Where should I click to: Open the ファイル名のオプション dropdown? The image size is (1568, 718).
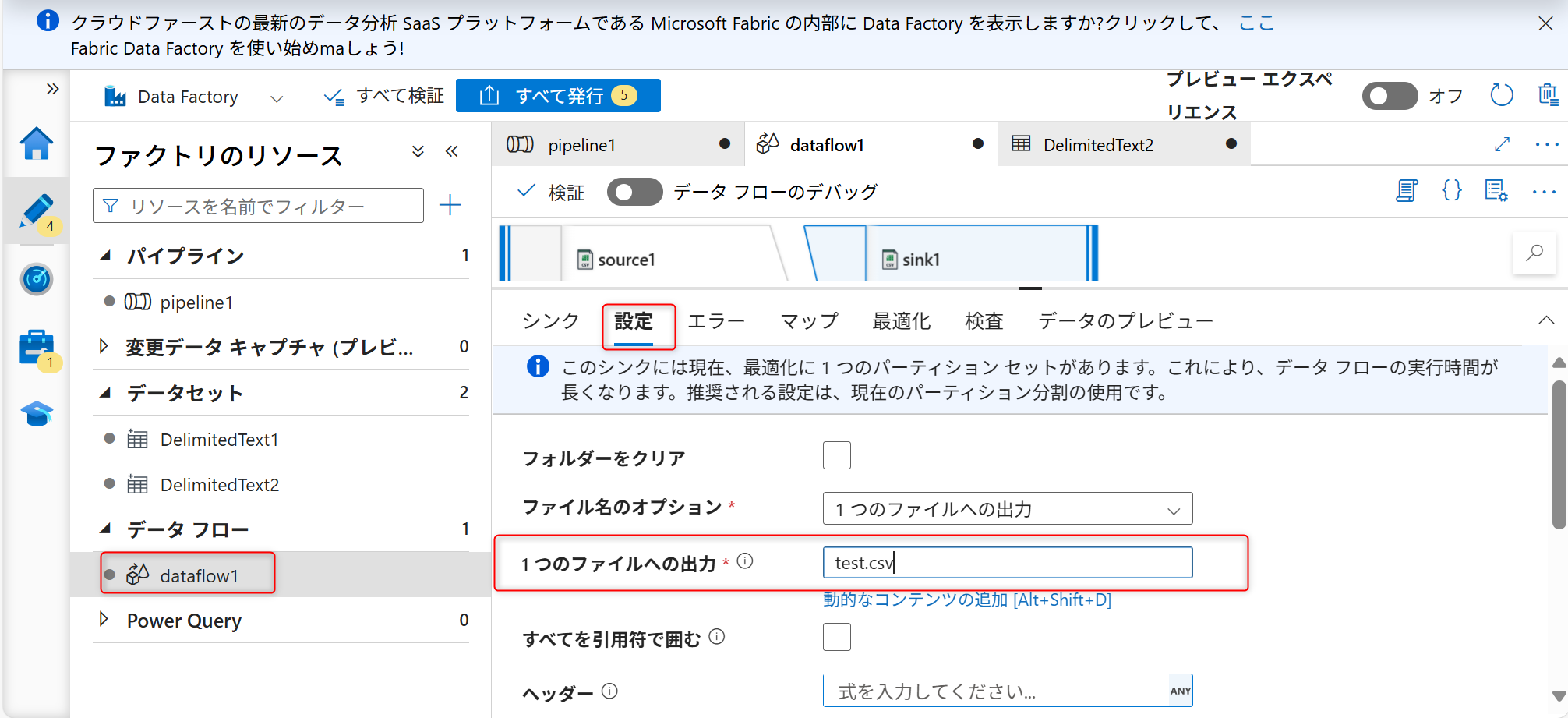pyautogui.click(x=1007, y=508)
